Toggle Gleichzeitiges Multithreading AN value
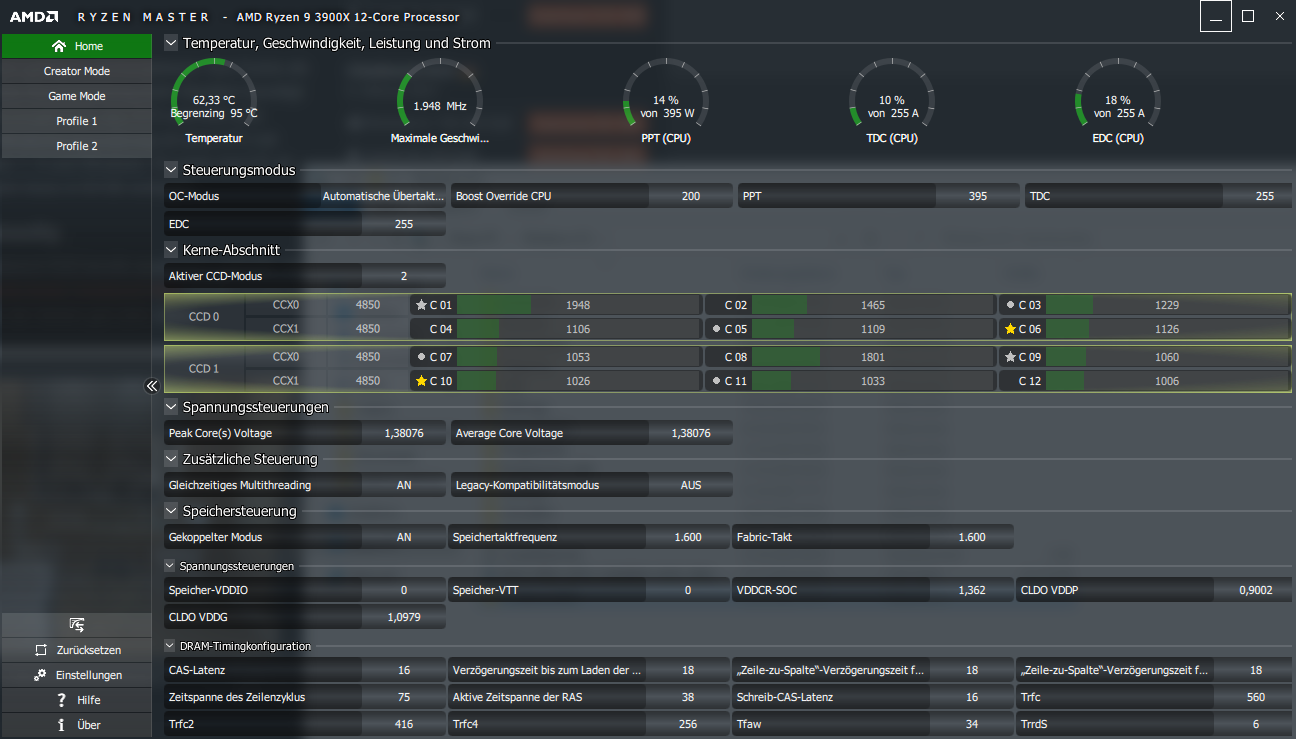 click(404, 485)
